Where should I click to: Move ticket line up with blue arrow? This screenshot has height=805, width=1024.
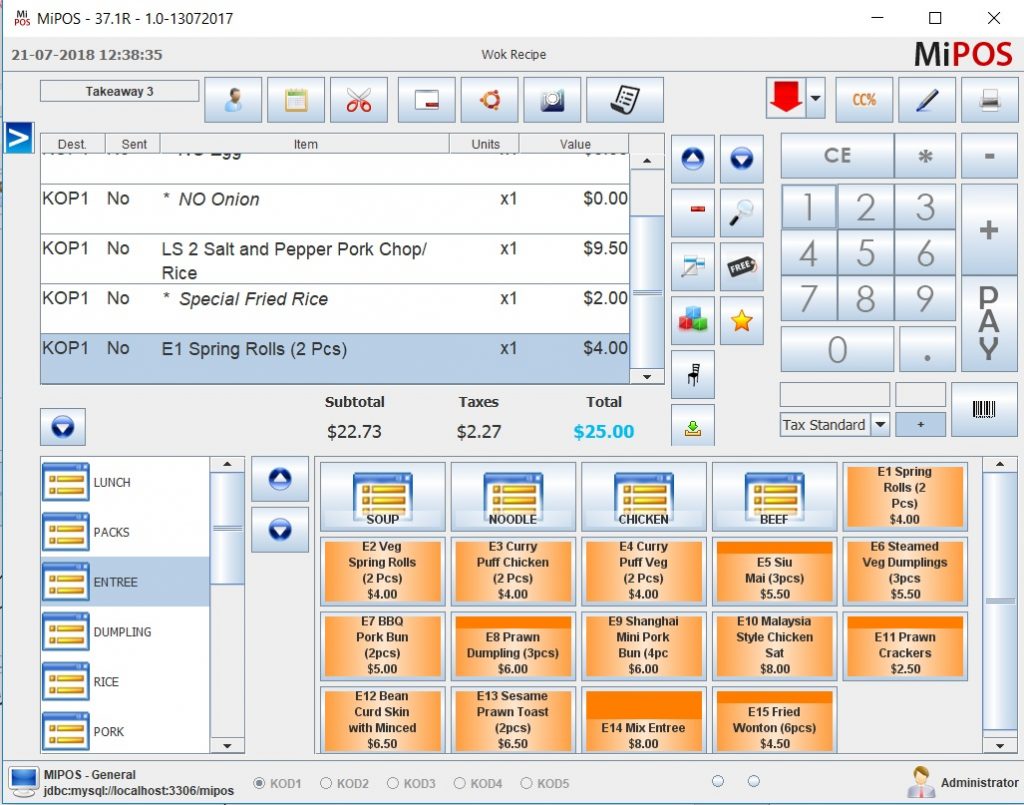pyautogui.click(x=693, y=159)
